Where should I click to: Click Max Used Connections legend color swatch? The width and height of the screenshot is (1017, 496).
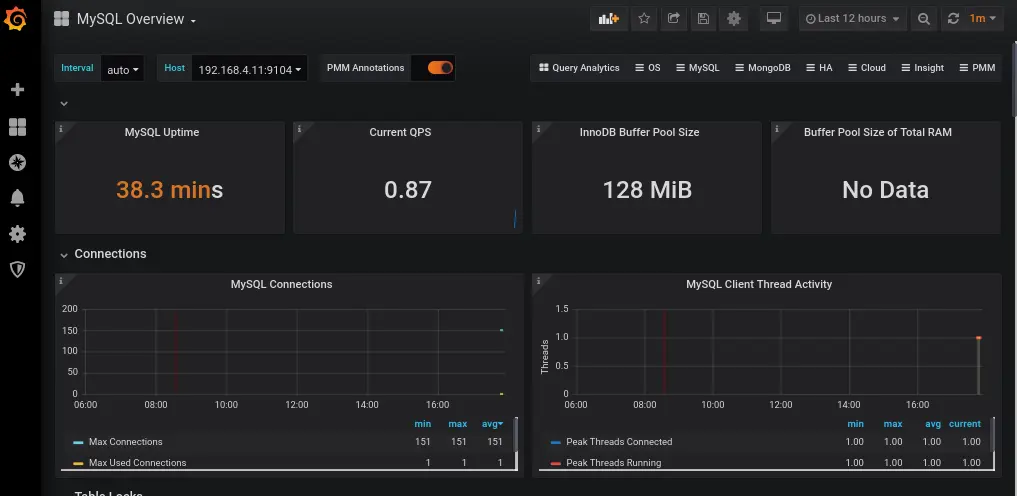click(x=78, y=464)
